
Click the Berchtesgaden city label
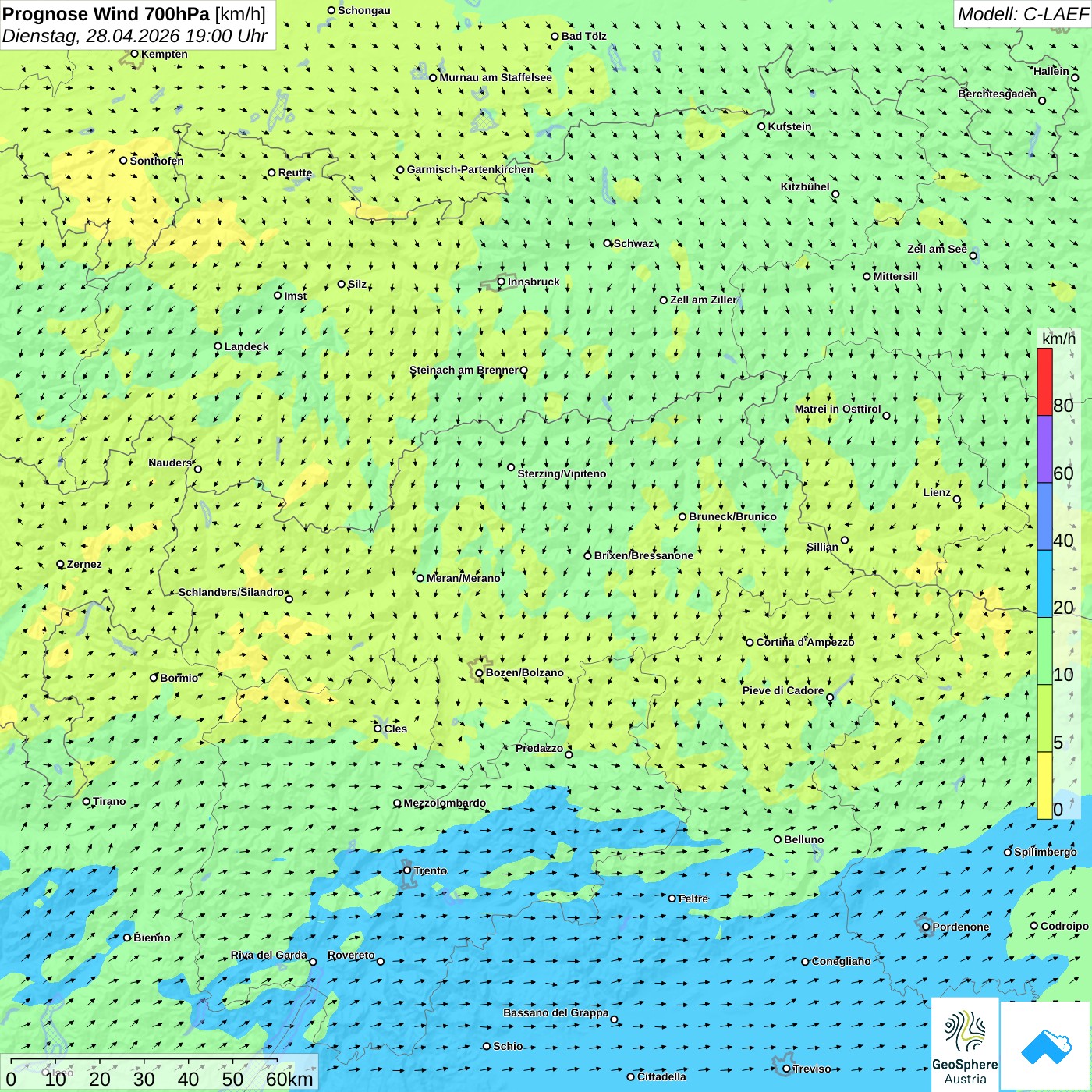[x=998, y=94]
